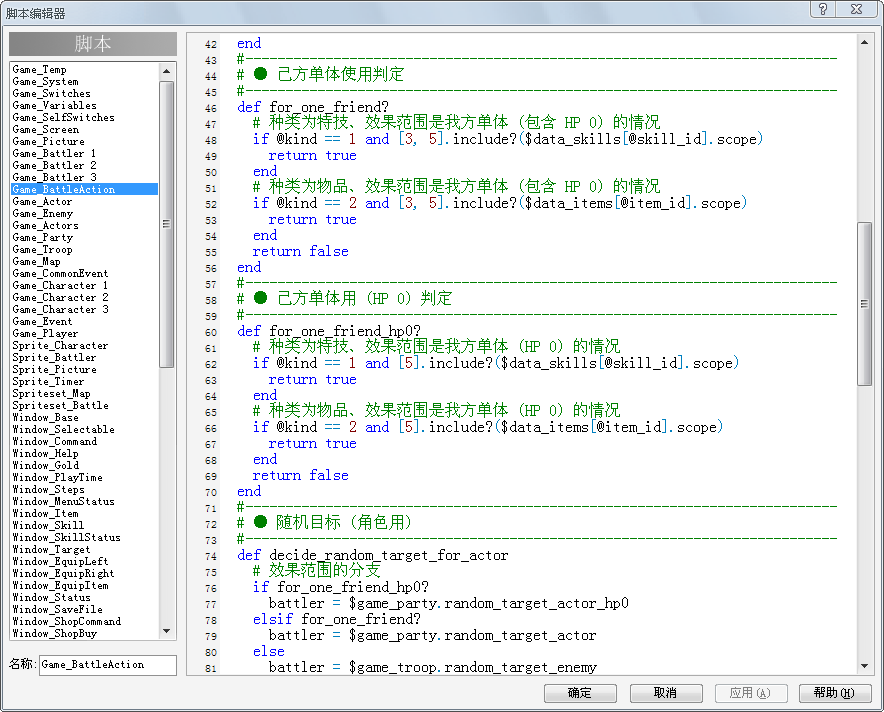Image resolution: width=884 pixels, height=712 pixels.
Task: Click the help question mark title button
Action: click(x=823, y=9)
